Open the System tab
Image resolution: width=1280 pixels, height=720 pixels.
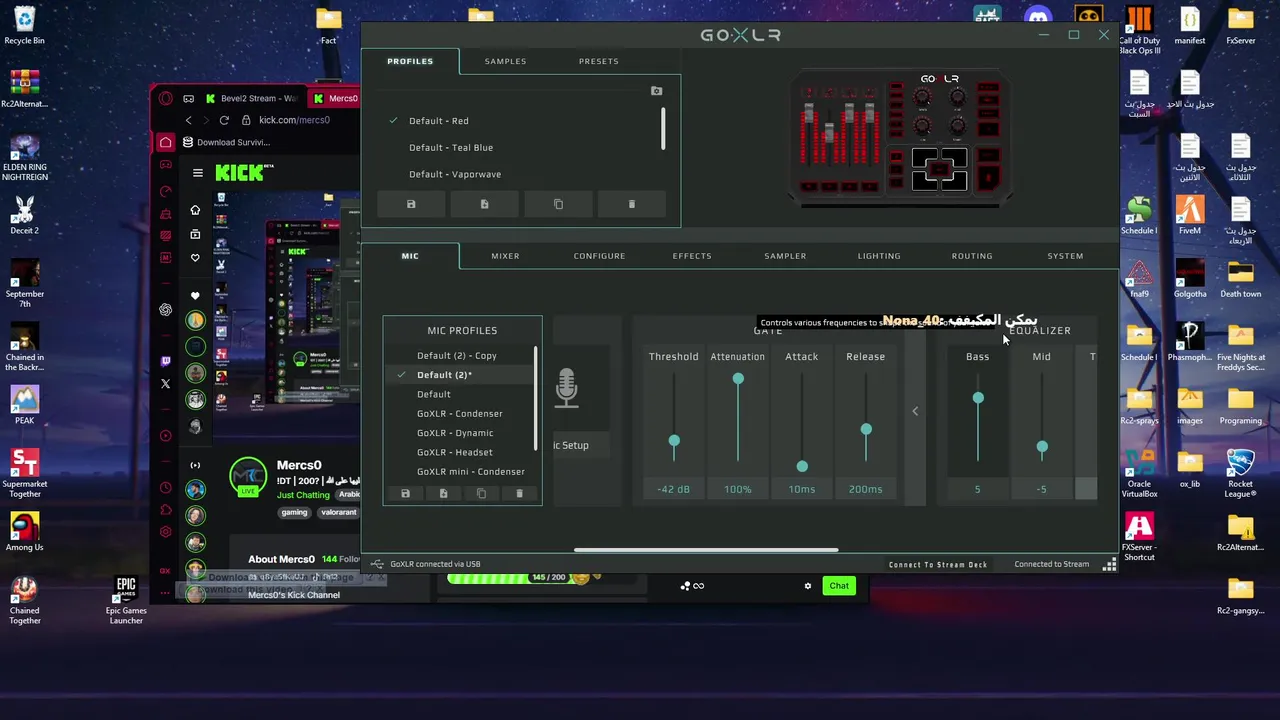(1065, 256)
